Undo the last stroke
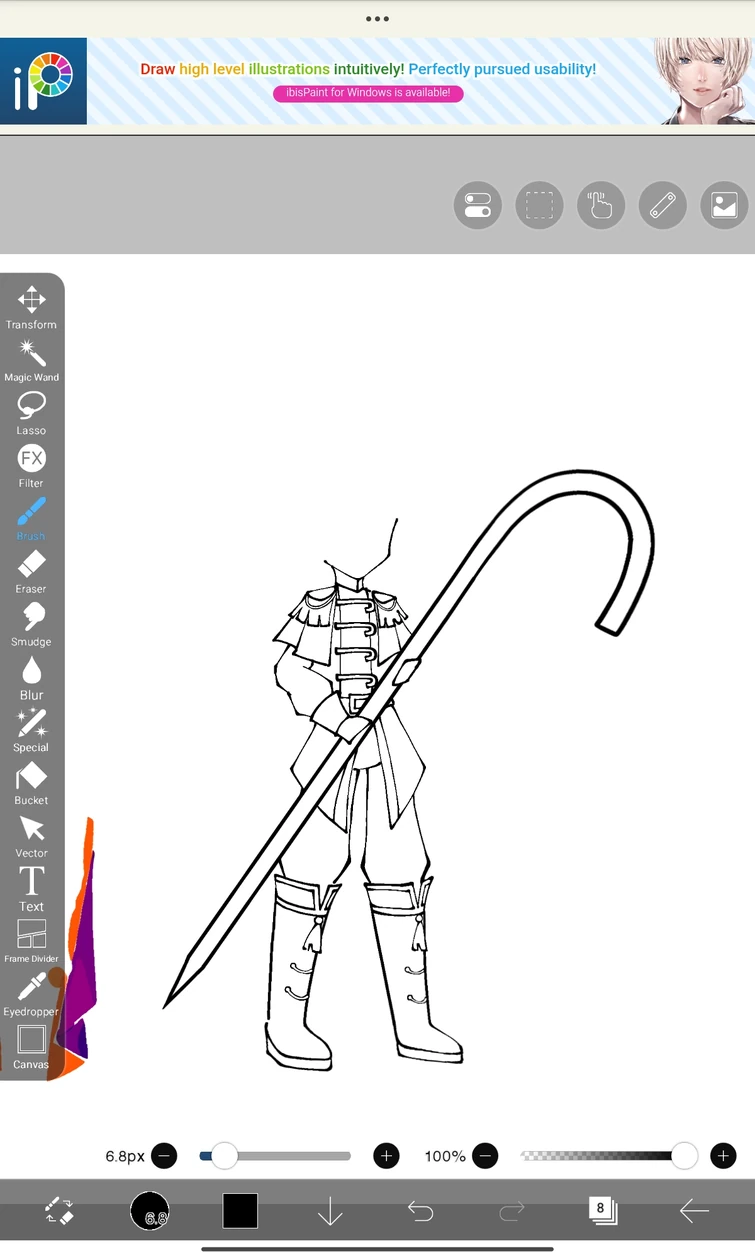The image size is (755, 1258). 421,1212
